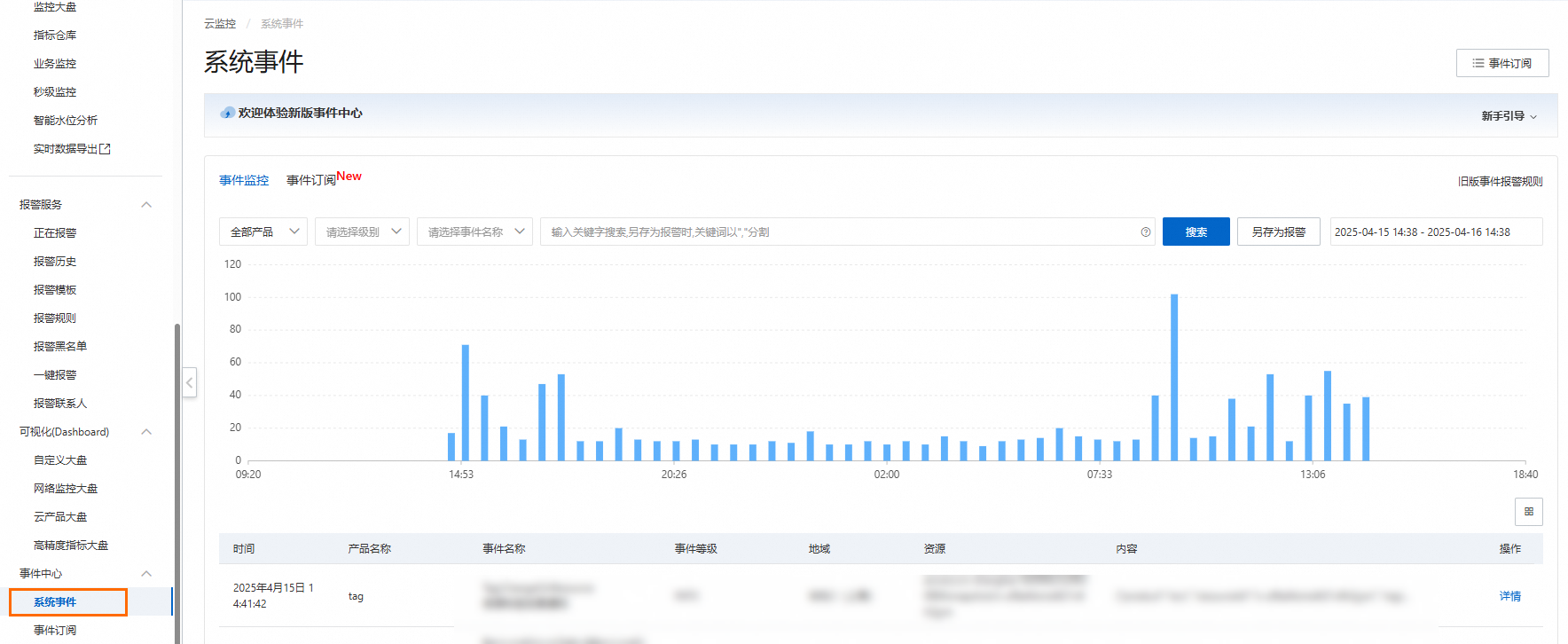Image resolution: width=1568 pixels, height=644 pixels.
Task: Click the 事件名称 column header
Action: click(504, 549)
